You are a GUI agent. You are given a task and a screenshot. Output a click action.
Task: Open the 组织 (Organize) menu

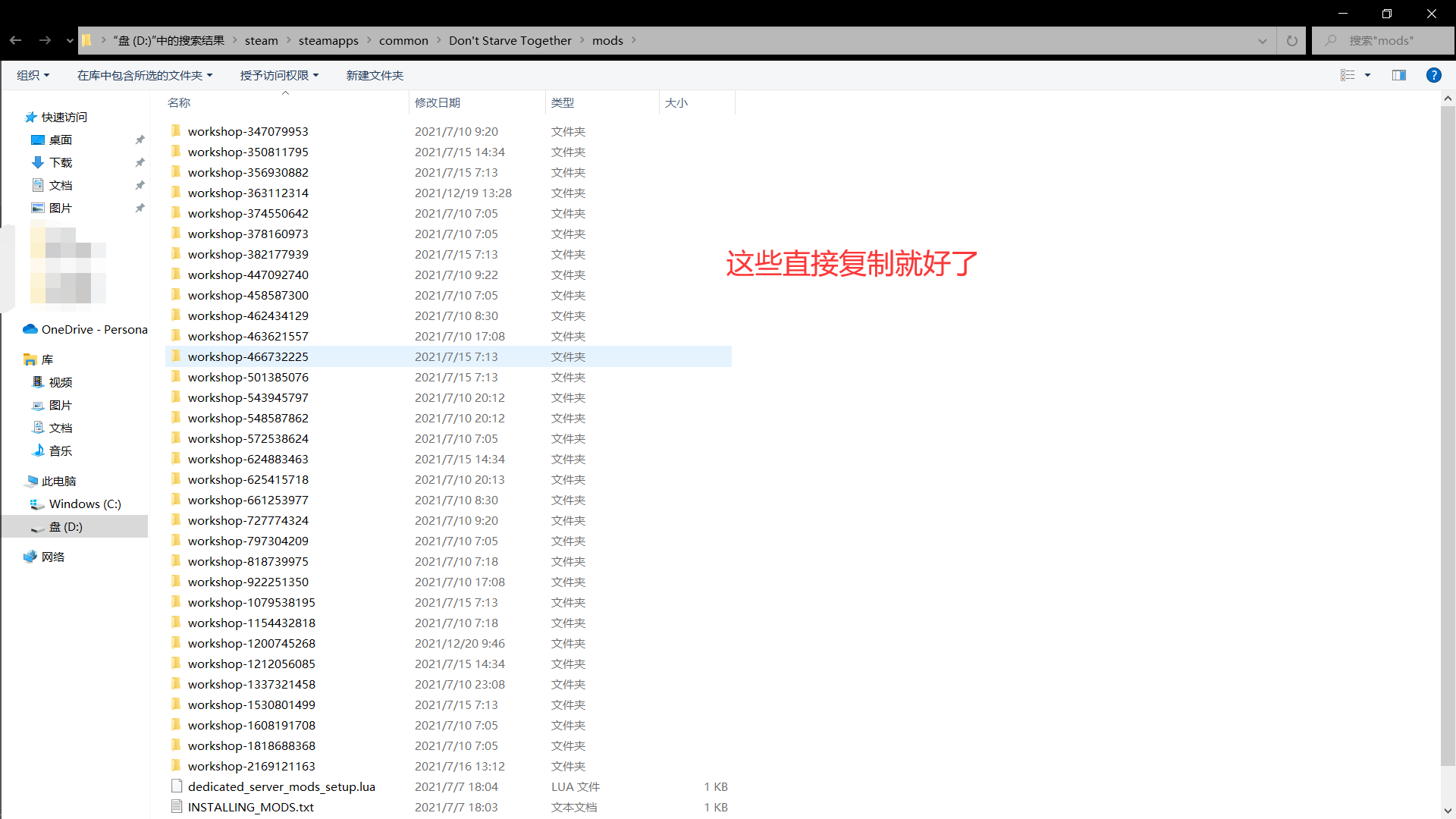33,75
